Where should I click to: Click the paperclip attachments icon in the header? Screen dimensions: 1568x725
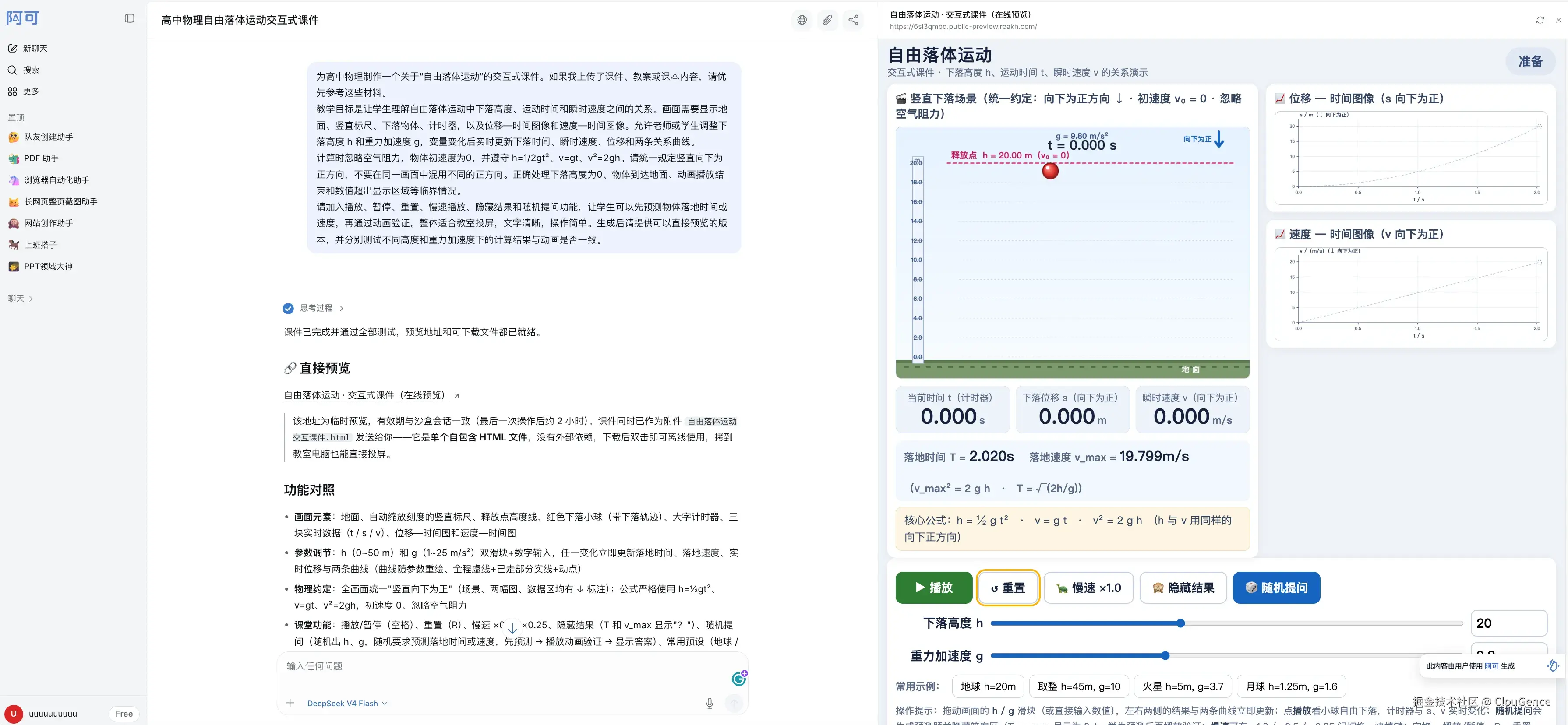pos(828,20)
